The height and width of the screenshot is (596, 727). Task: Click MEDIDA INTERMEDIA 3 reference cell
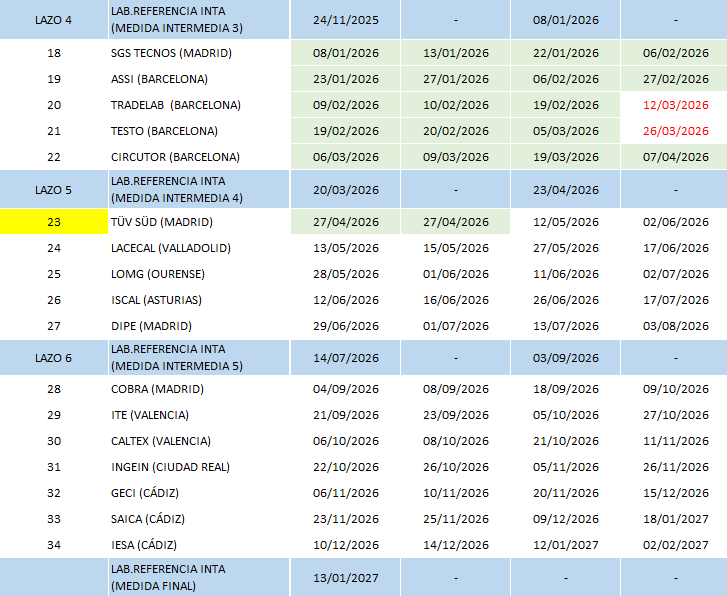199,20
